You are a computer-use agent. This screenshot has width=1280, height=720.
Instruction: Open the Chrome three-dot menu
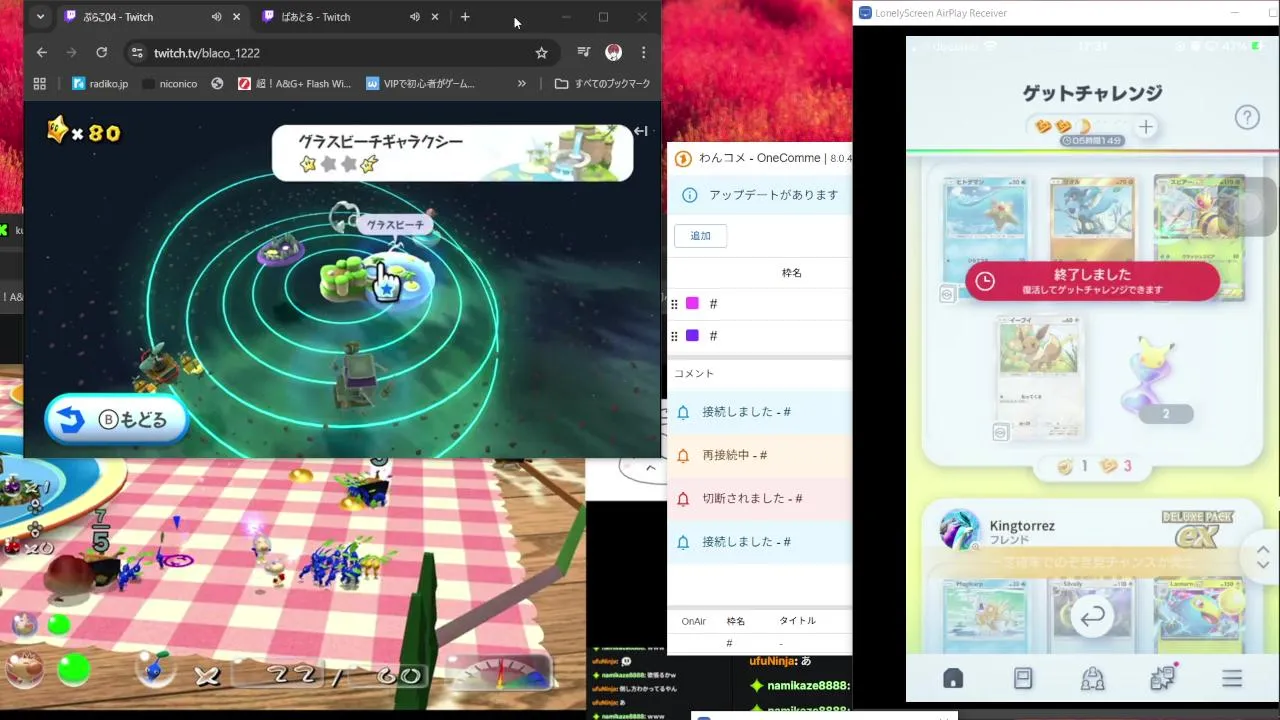[643, 53]
